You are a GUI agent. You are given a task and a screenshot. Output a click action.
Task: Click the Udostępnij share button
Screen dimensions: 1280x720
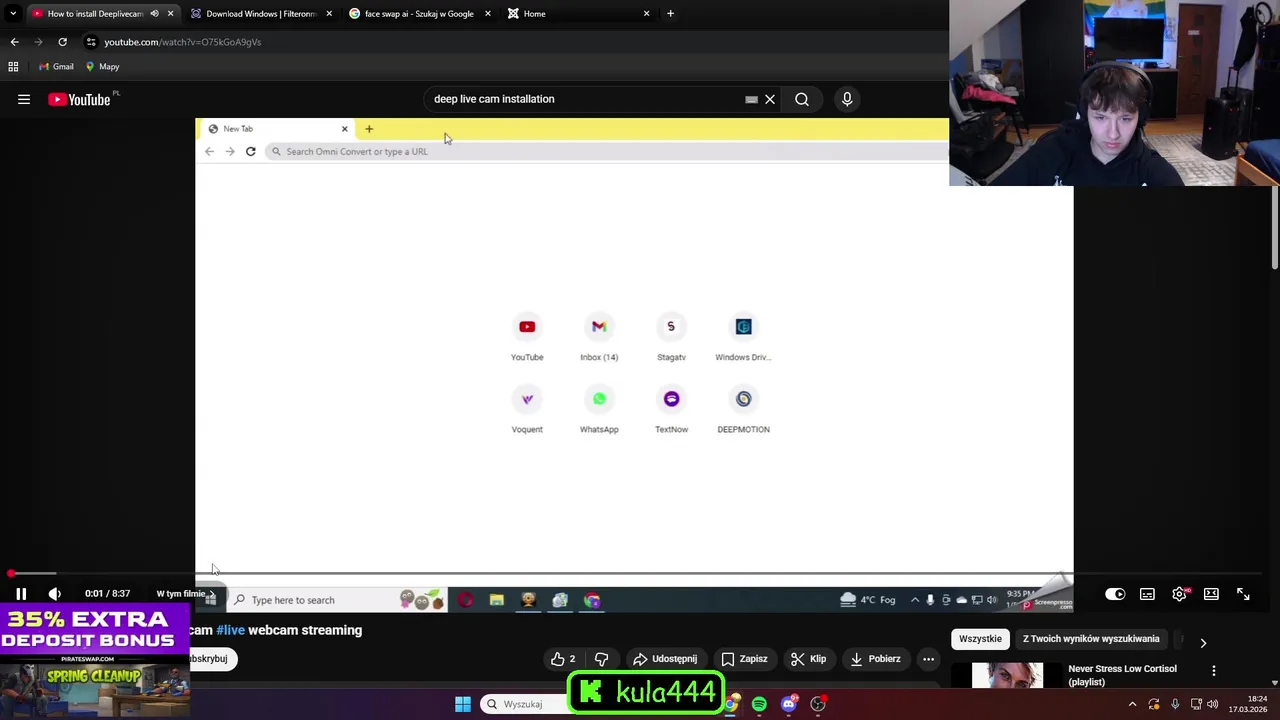(665, 659)
